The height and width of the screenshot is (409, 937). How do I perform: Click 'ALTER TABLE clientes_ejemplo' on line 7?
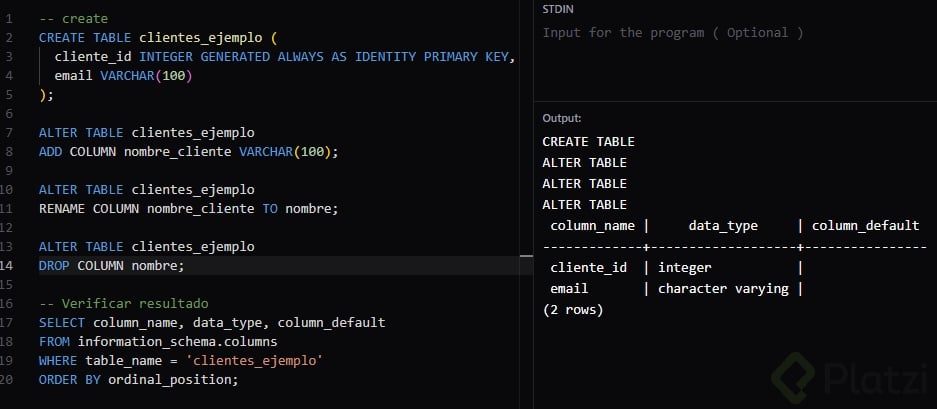pyautogui.click(x=146, y=133)
